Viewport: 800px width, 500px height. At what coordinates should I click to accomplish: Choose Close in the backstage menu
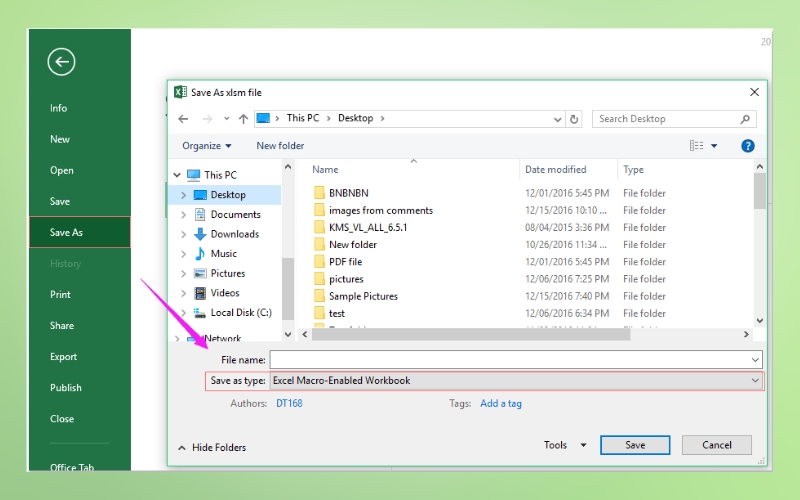point(62,419)
